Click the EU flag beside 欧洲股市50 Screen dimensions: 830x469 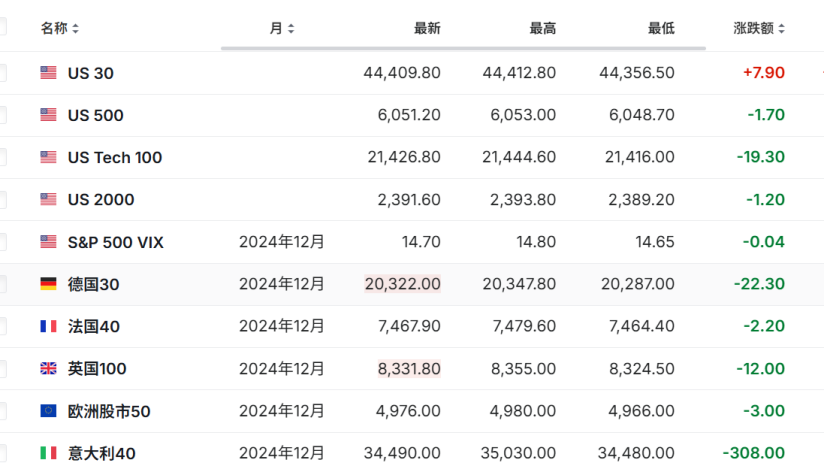click(x=48, y=411)
